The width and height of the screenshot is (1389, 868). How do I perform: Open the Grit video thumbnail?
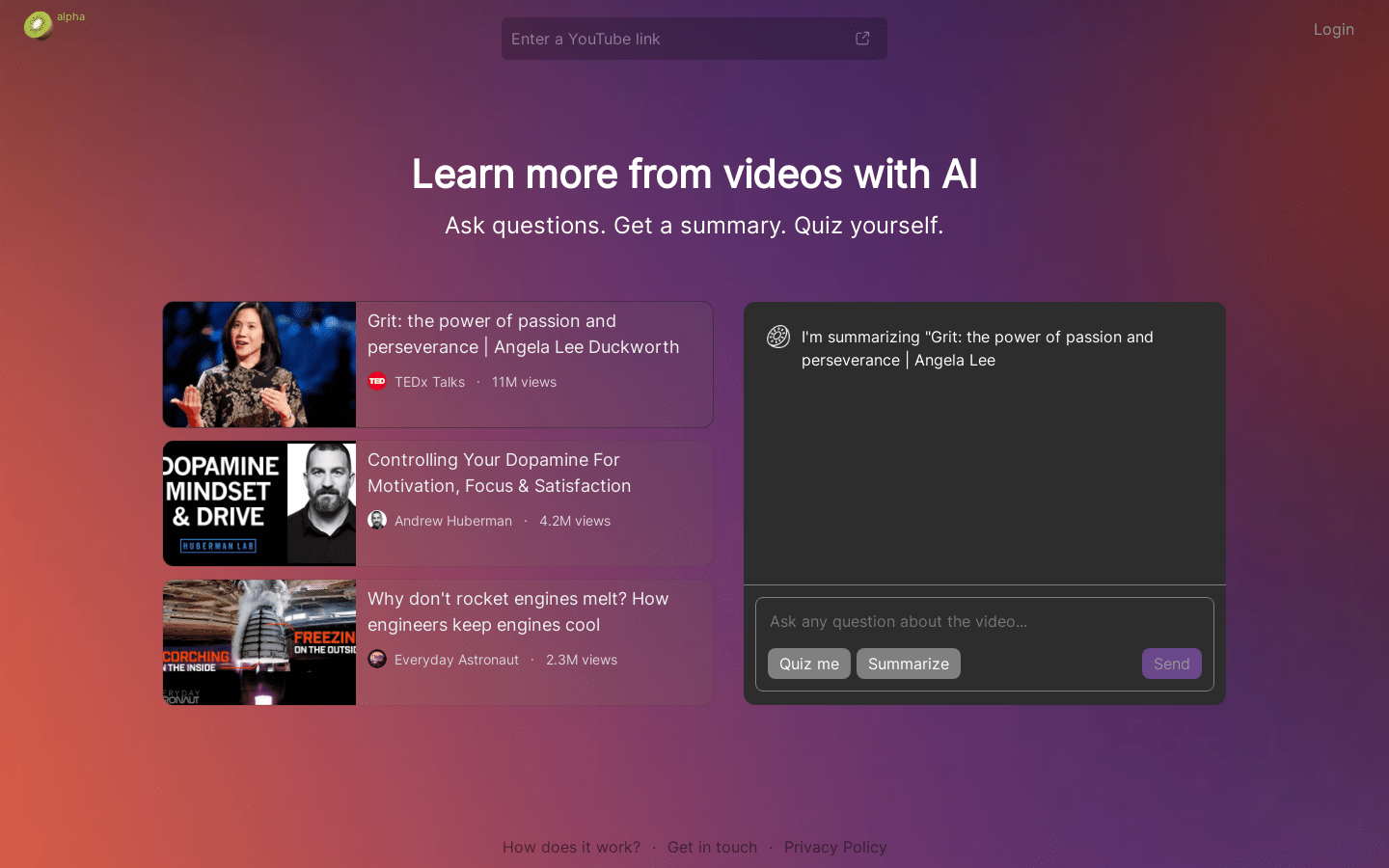click(259, 365)
